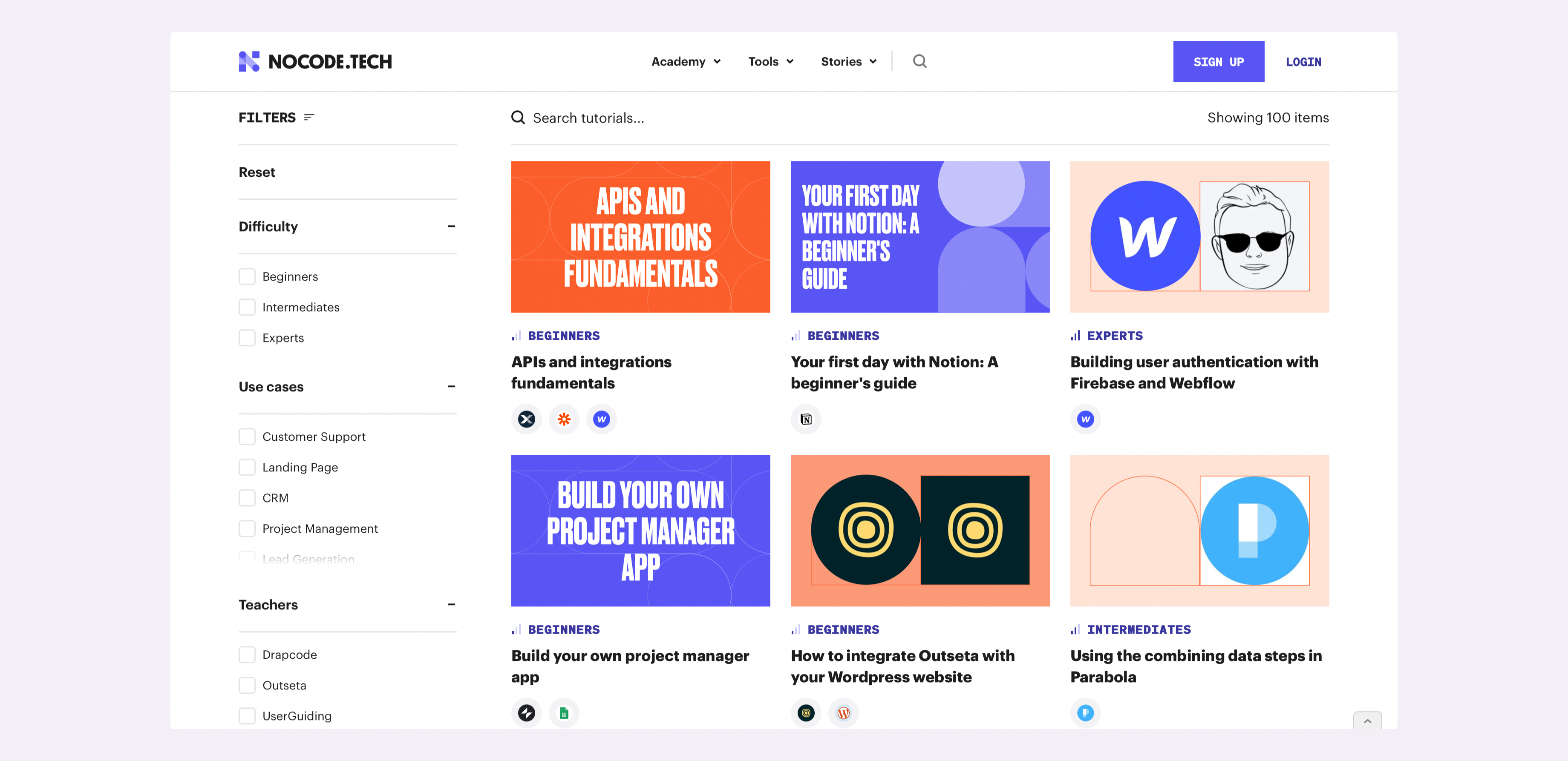Open the Academy dropdown menu
Screen dimensions: 1568x761
point(686,61)
